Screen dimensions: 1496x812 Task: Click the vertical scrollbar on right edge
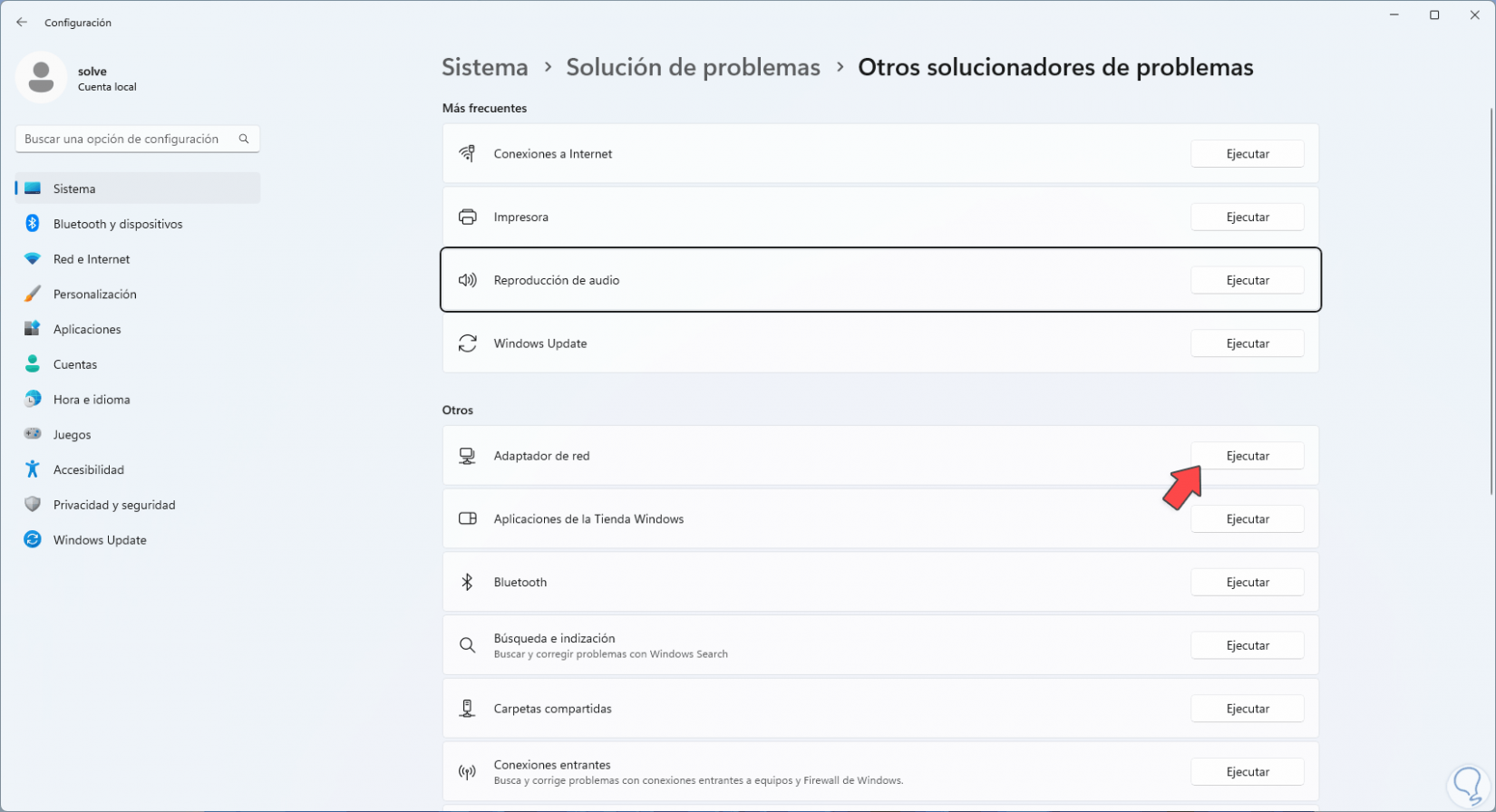tap(1491, 299)
